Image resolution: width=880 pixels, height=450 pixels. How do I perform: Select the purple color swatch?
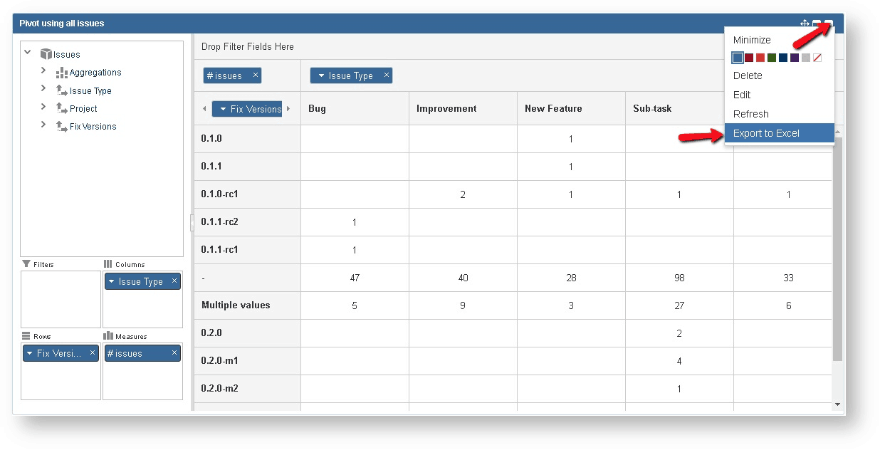pos(794,58)
